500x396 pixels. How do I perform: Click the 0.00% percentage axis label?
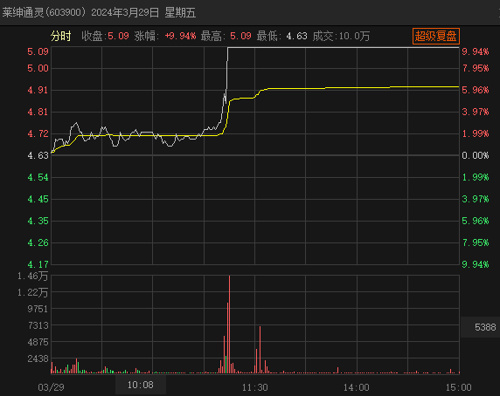click(475, 155)
